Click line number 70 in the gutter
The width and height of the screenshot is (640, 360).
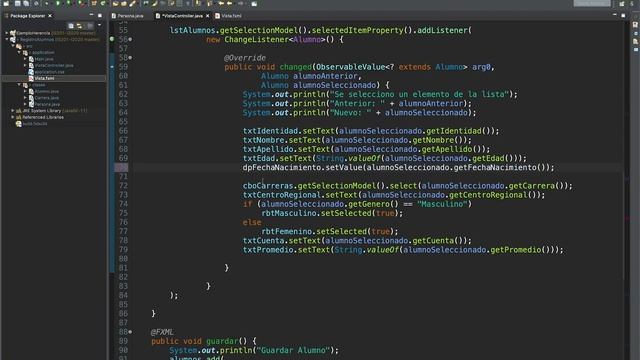(122, 167)
